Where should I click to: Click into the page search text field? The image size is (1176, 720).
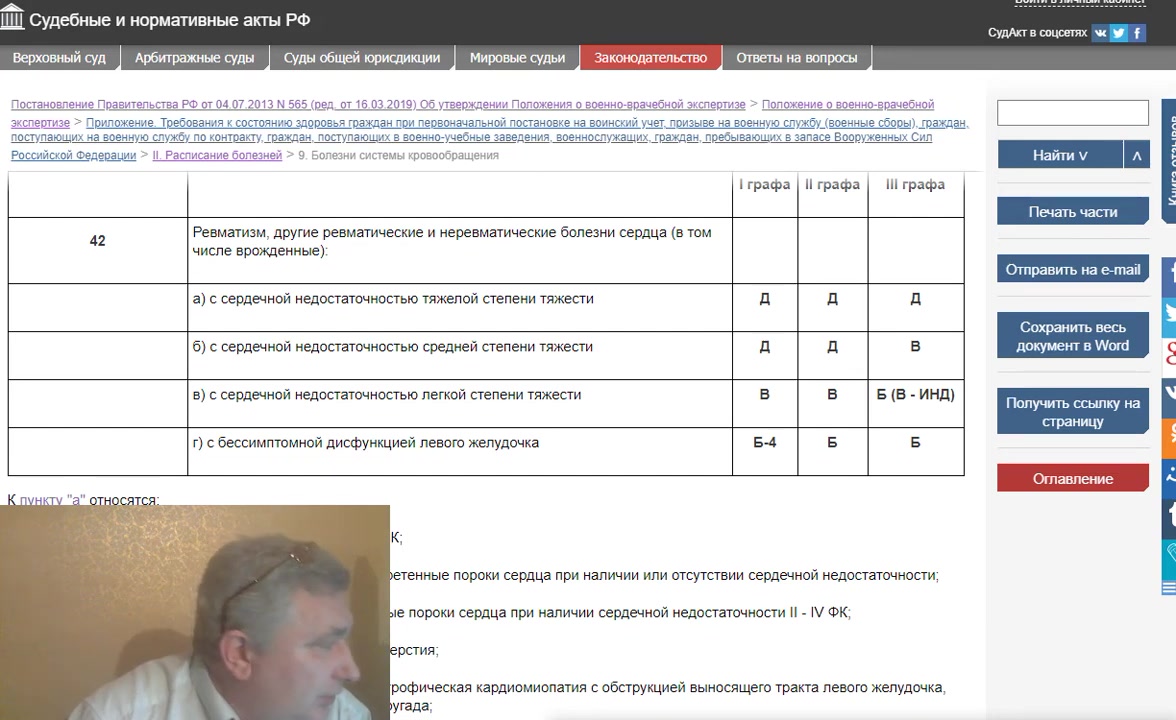pyautogui.click(x=1072, y=114)
